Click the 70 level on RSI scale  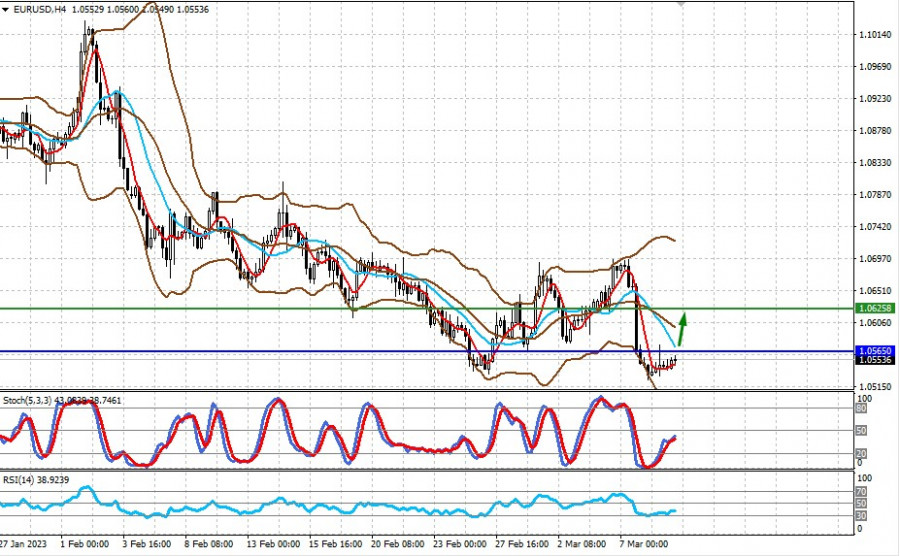tap(859, 492)
